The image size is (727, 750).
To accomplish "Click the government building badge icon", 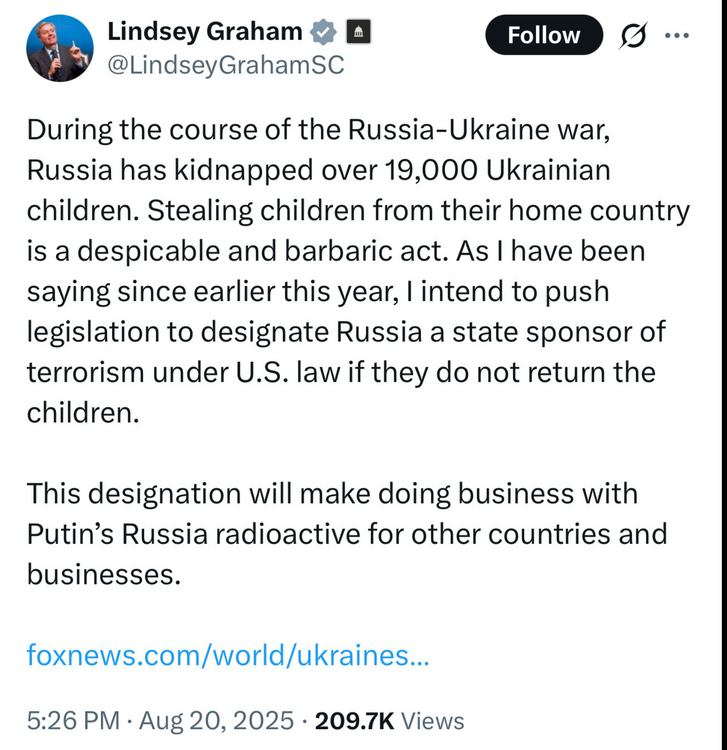I will (x=357, y=32).
